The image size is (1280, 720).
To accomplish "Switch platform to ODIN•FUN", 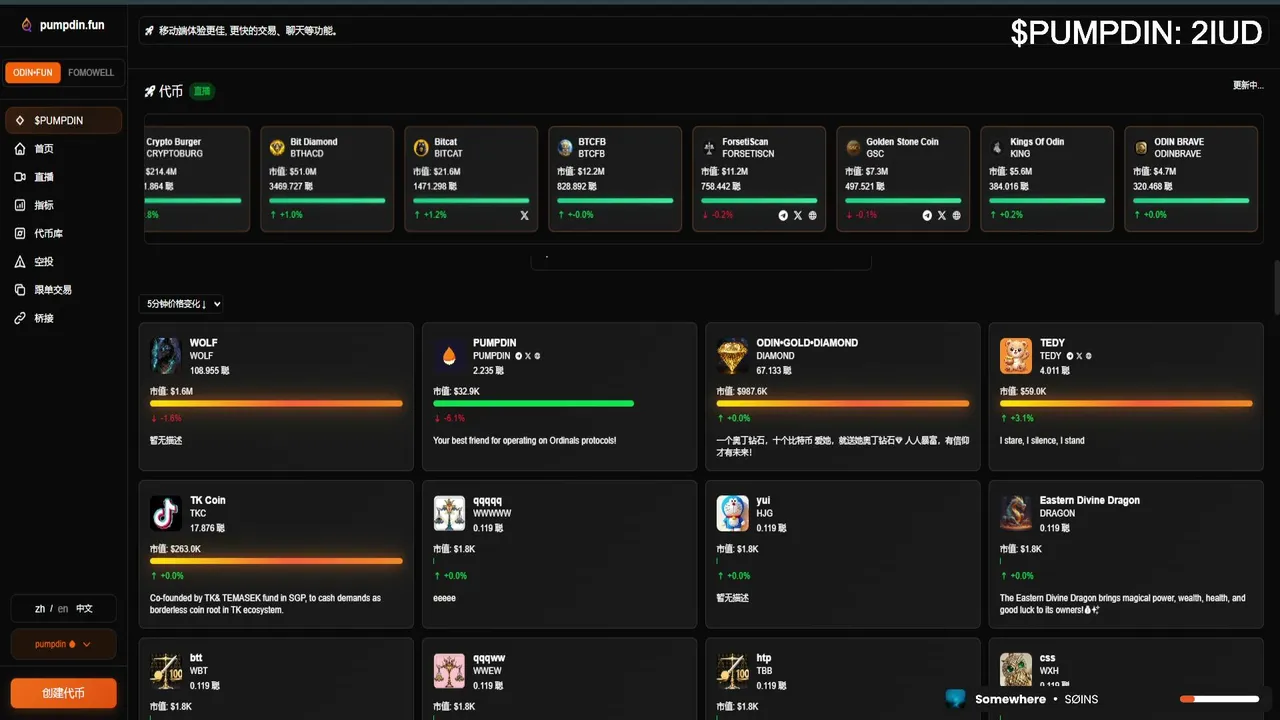I will point(34,73).
